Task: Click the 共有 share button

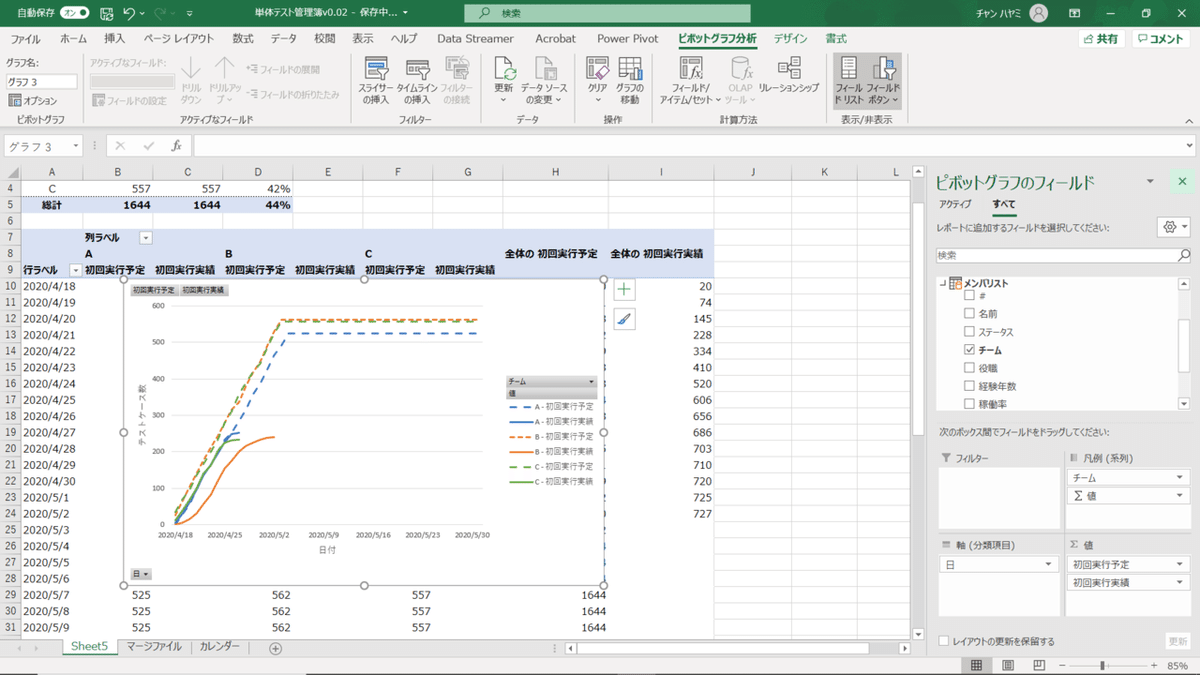Action: pos(1101,39)
